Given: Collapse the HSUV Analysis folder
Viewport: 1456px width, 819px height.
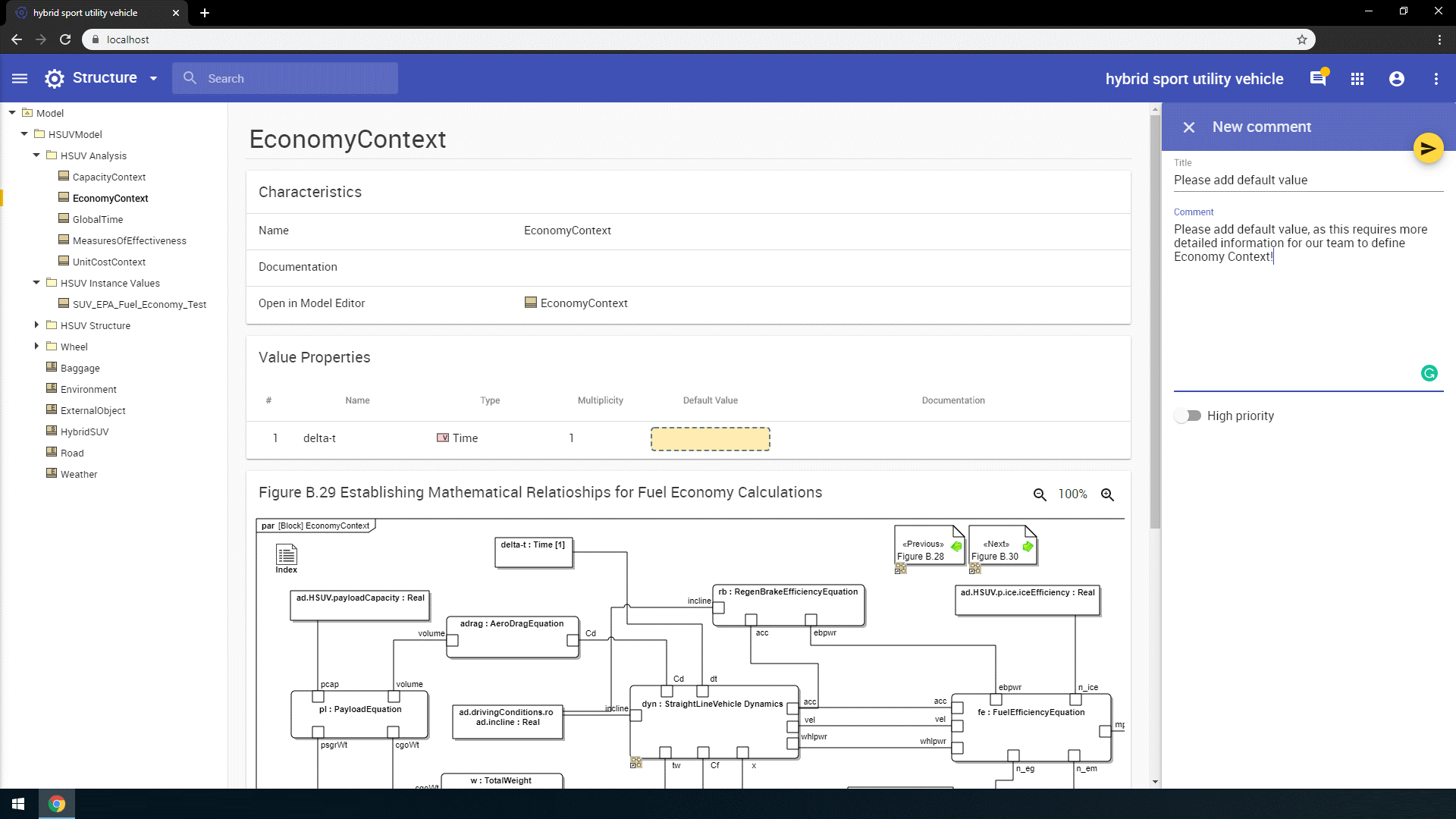Looking at the screenshot, I should 36,155.
